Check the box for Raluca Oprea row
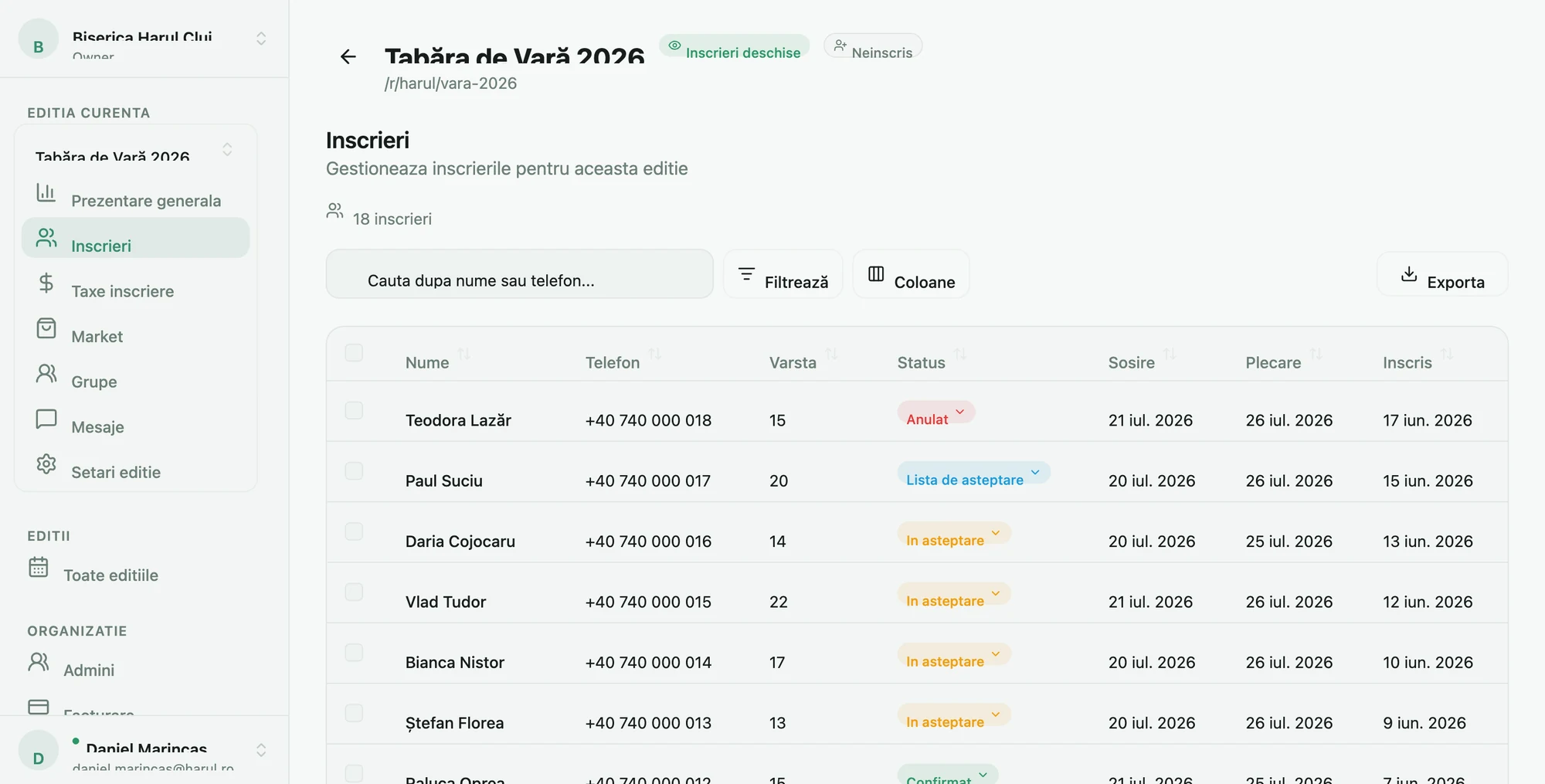The height and width of the screenshot is (784, 1545). tap(354, 773)
